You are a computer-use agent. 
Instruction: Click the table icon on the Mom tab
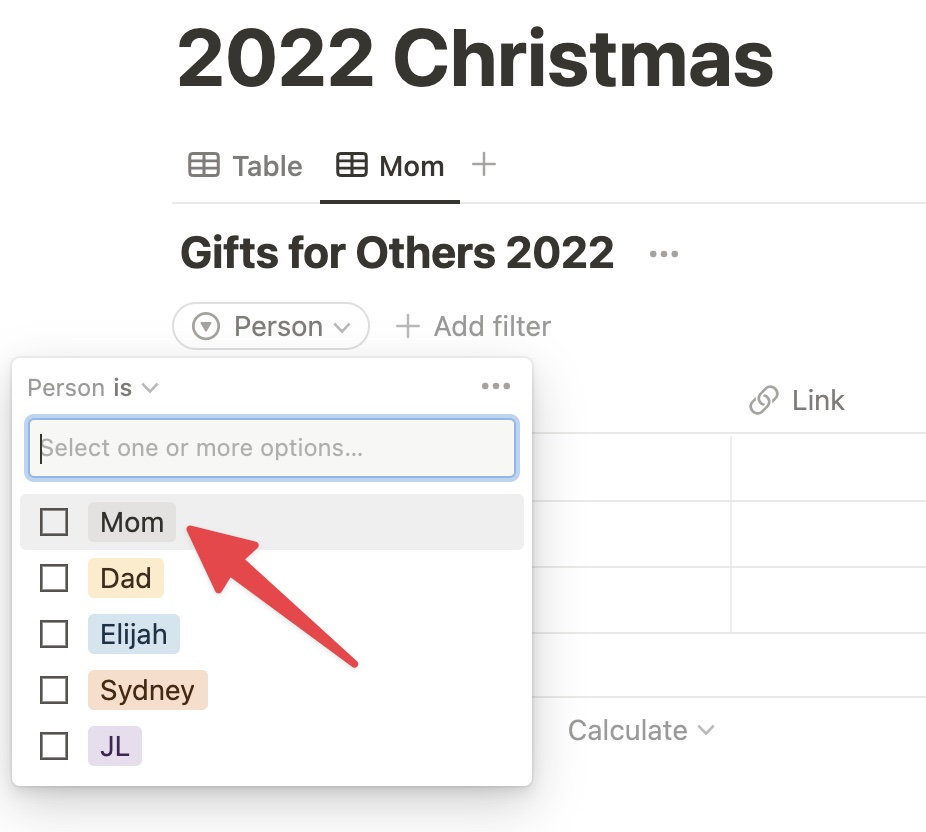pos(352,165)
